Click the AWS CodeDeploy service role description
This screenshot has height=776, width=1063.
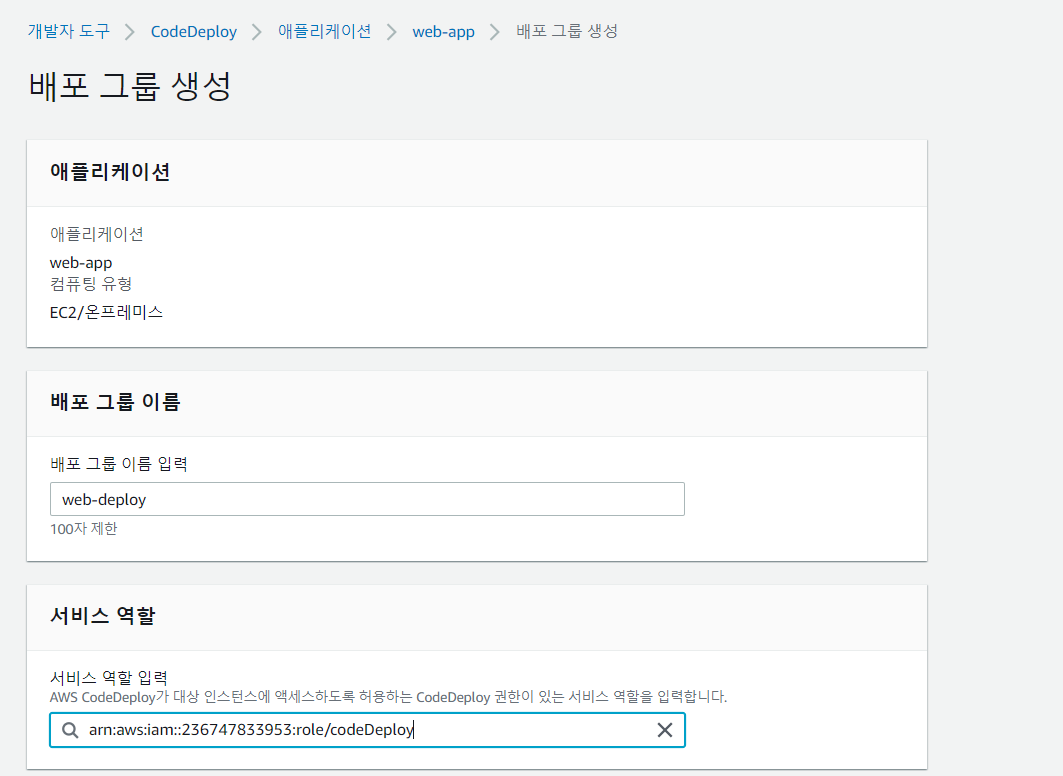(388, 697)
